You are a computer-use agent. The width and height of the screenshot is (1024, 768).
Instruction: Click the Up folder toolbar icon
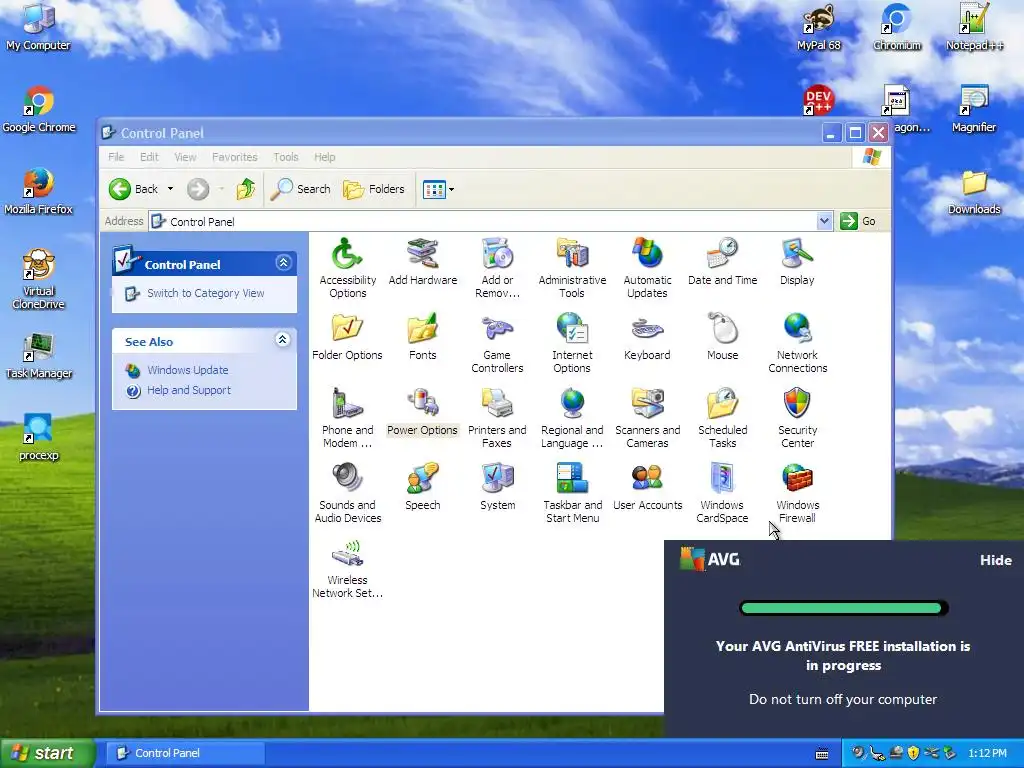click(246, 189)
